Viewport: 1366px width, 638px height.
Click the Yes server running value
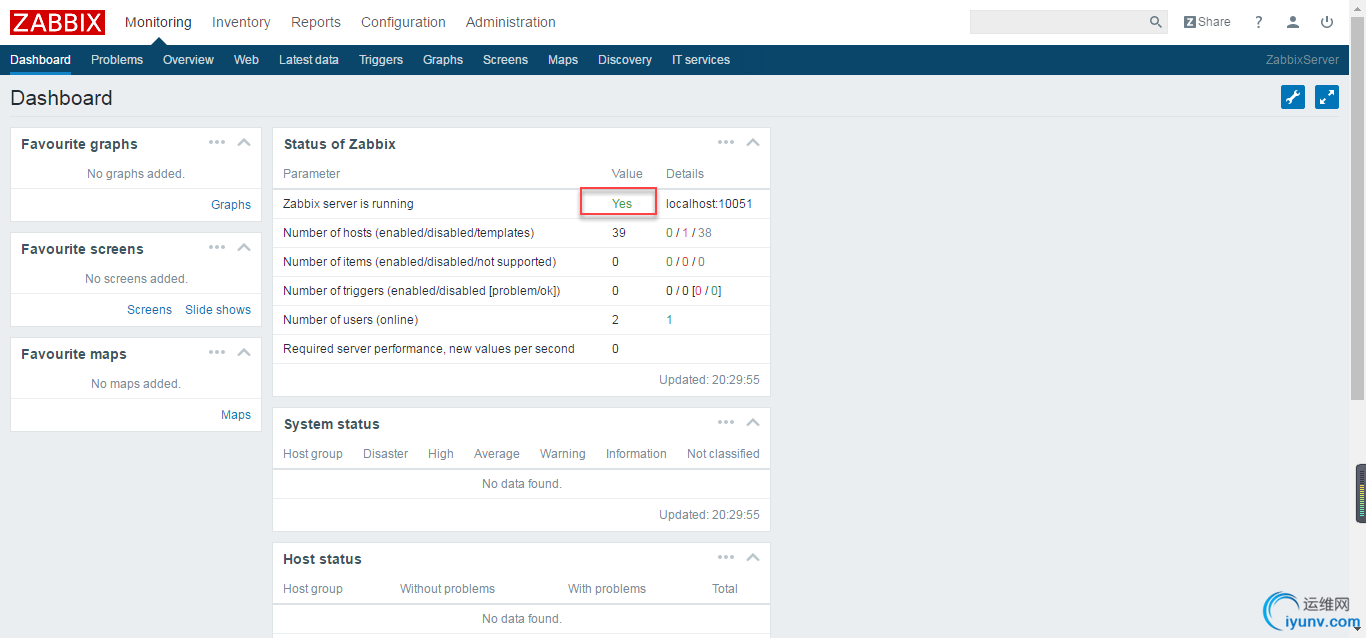coord(622,203)
